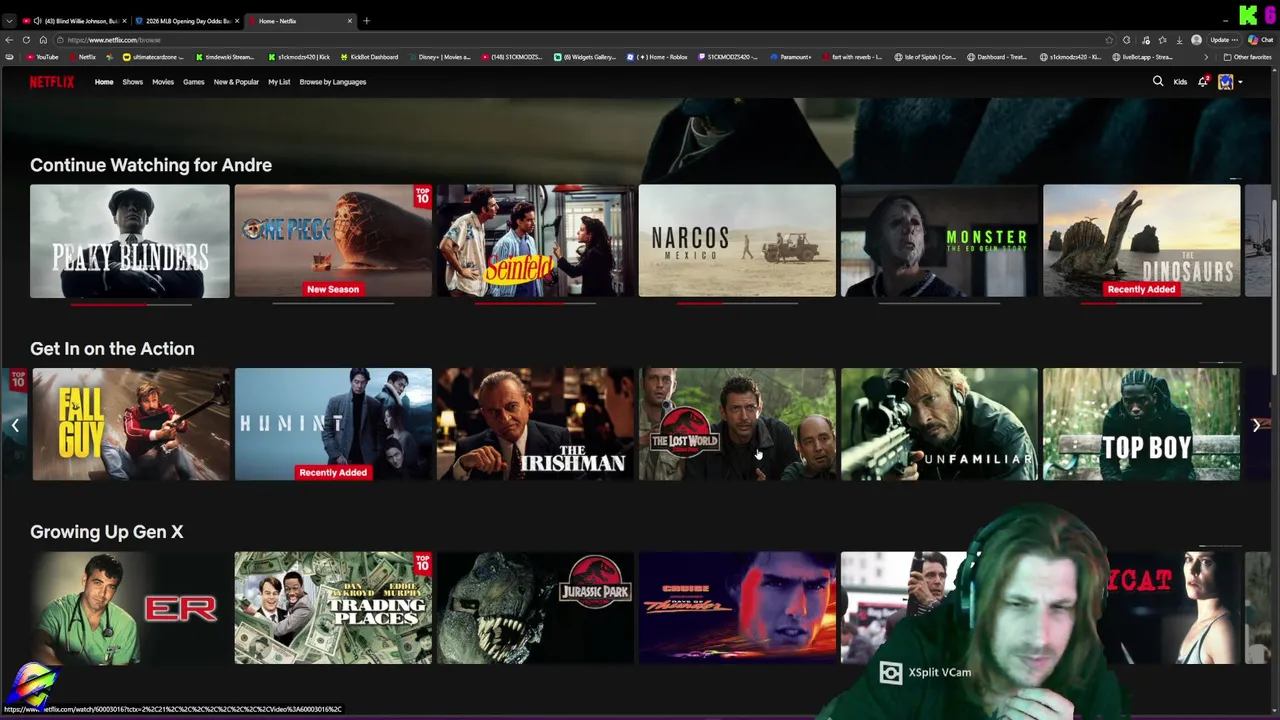Open the notifications bell
Viewport: 1280px width, 720px height.
tap(1203, 82)
